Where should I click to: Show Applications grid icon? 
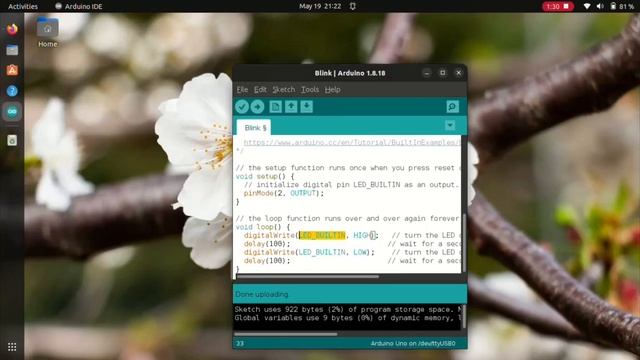(12, 347)
